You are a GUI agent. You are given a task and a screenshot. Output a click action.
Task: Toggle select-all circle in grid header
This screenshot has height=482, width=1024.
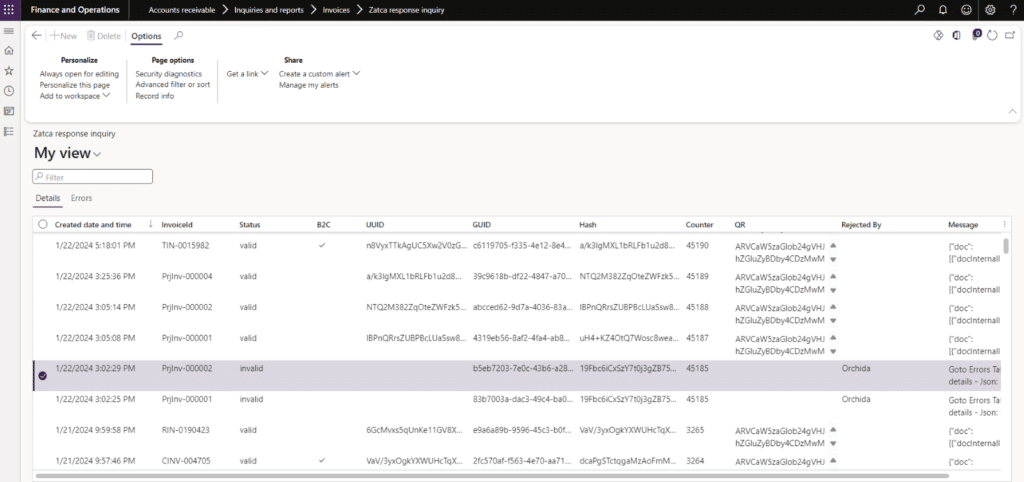43,224
